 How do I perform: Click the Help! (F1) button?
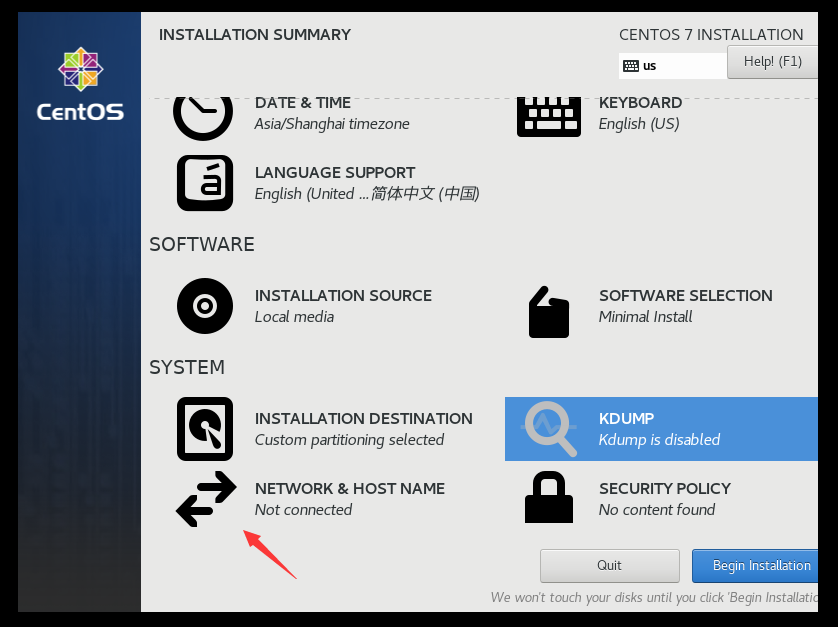pos(772,62)
